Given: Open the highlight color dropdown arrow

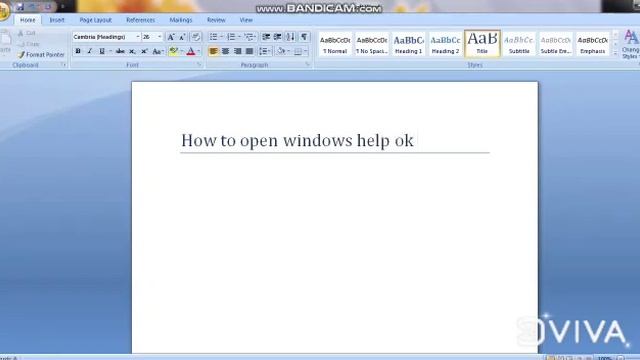Looking at the screenshot, I should (x=182, y=51).
